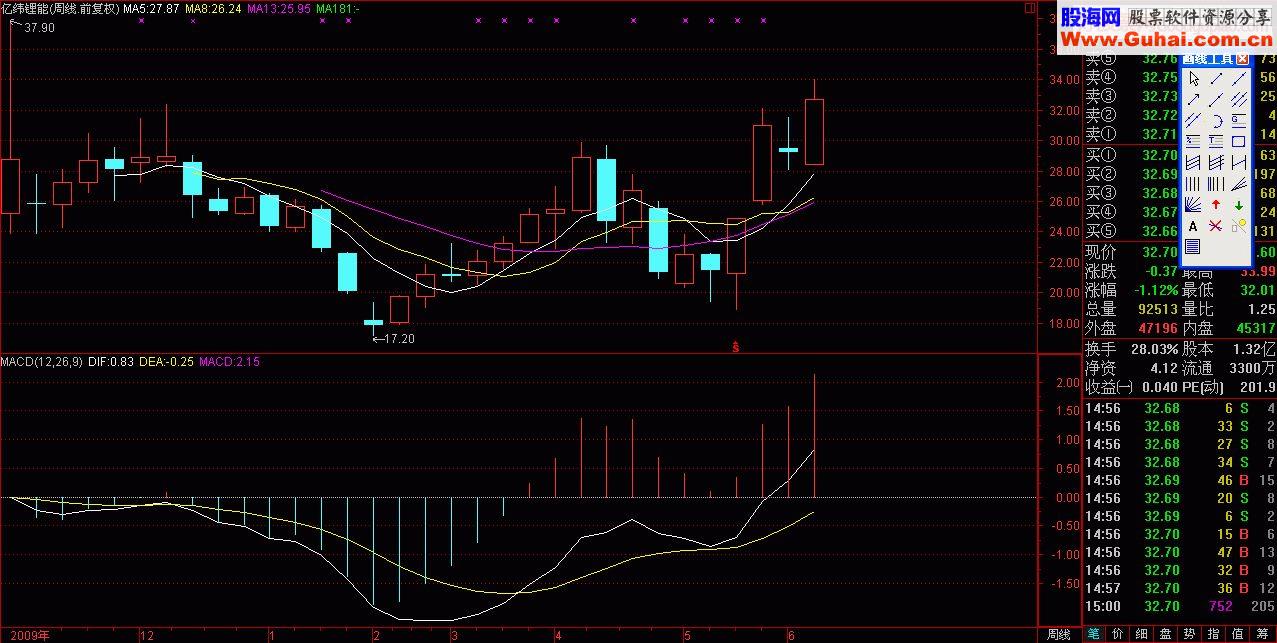Click the MACD(12,26,9) indicator label
This screenshot has width=1277, height=643.
(x=42, y=361)
